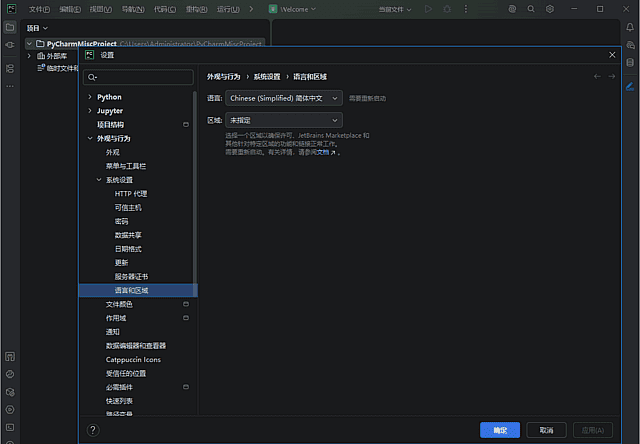Image resolution: width=640 pixels, height=444 pixels.
Task: Select 可信主机 settings item
Action: tap(128, 207)
